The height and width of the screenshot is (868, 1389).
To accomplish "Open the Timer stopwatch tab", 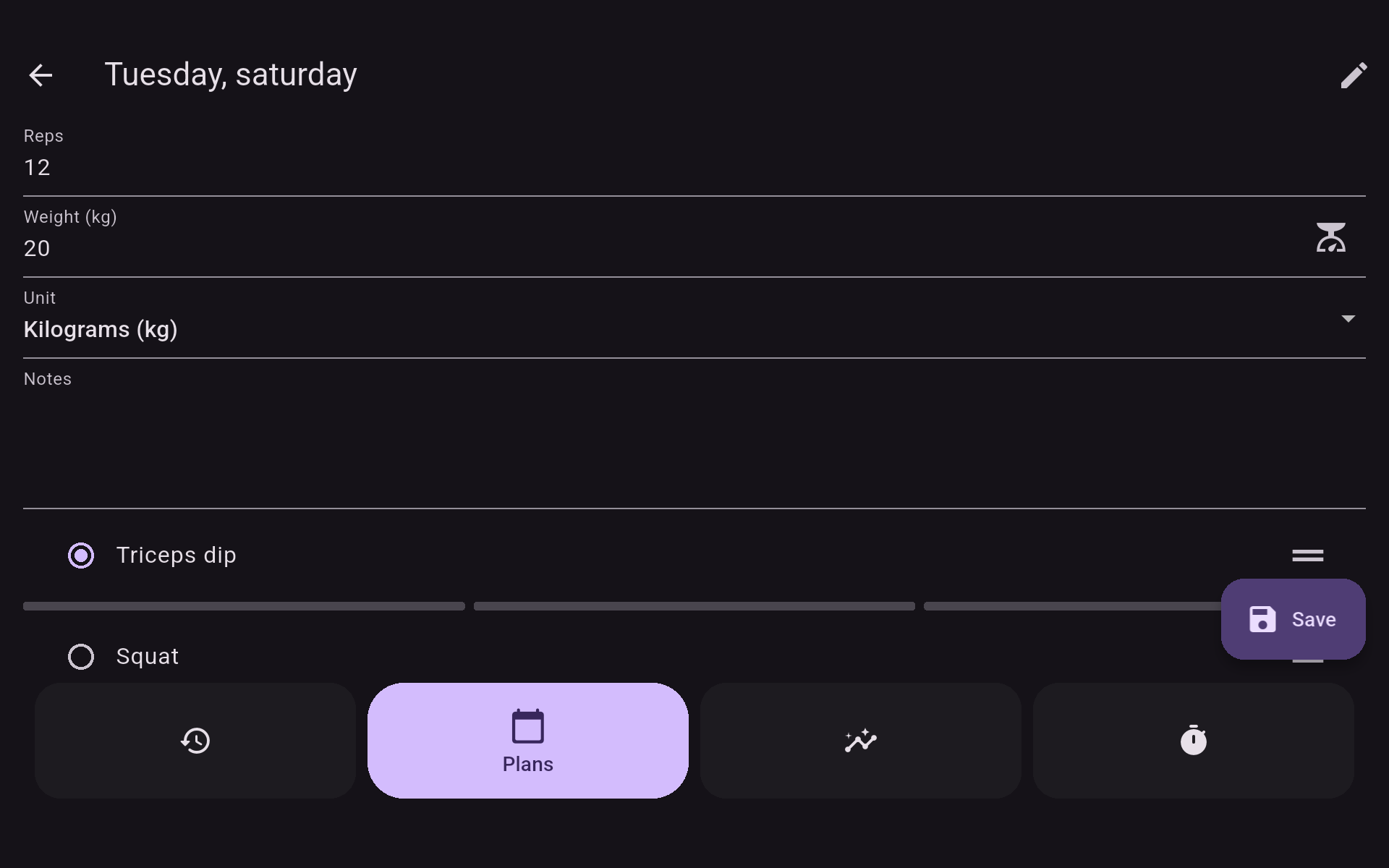I will [x=1194, y=741].
